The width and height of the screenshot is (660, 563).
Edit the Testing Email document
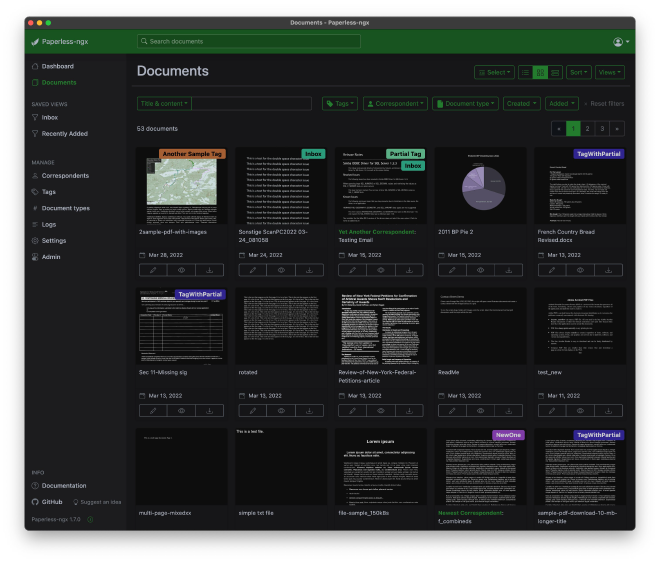pos(352,270)
